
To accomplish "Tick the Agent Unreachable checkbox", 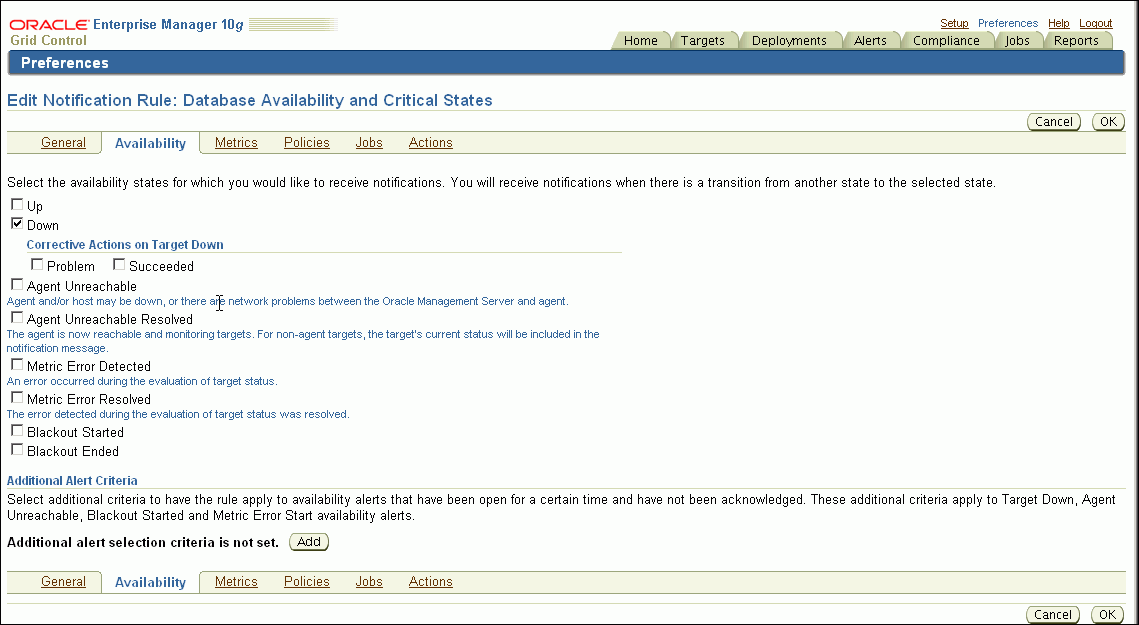I will tap(17, 285).
